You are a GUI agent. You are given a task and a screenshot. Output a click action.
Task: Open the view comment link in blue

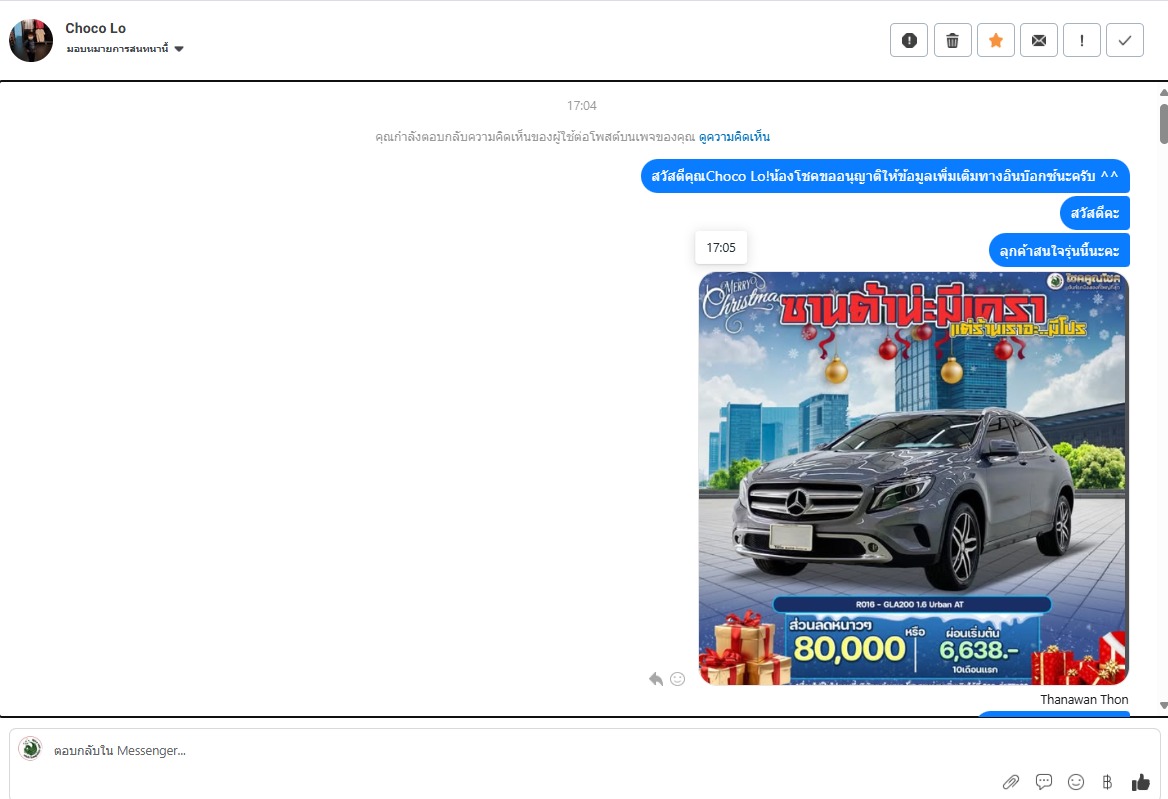point(734,137)
